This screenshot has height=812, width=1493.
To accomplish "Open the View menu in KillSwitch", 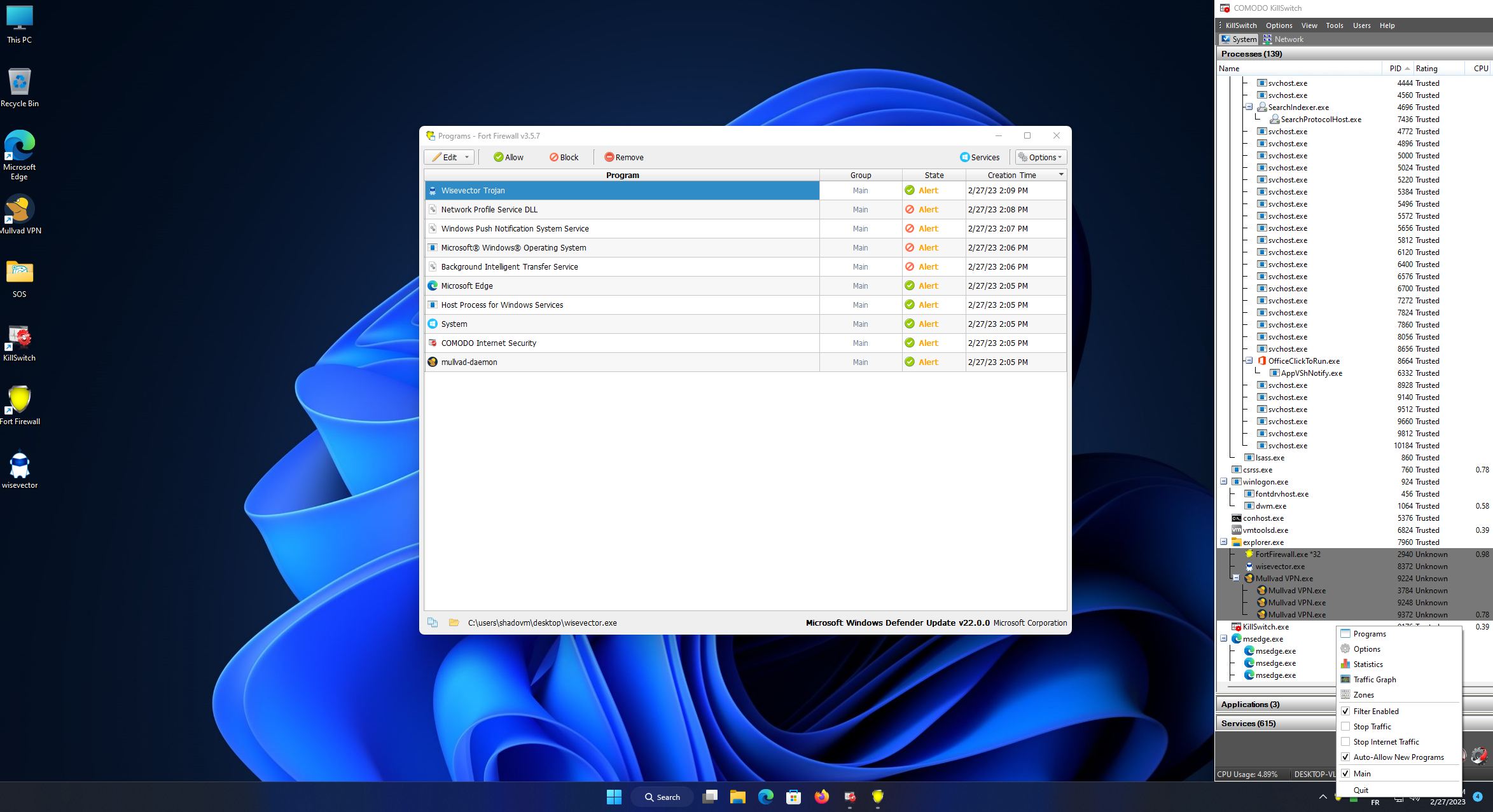I will pyautogui.click(x=1309, y=25).
